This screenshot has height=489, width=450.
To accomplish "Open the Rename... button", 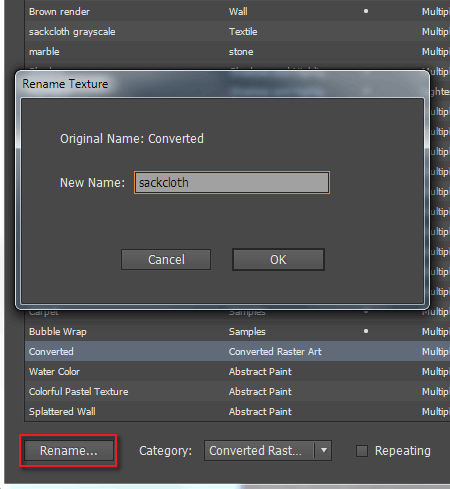I will point(69,451).
